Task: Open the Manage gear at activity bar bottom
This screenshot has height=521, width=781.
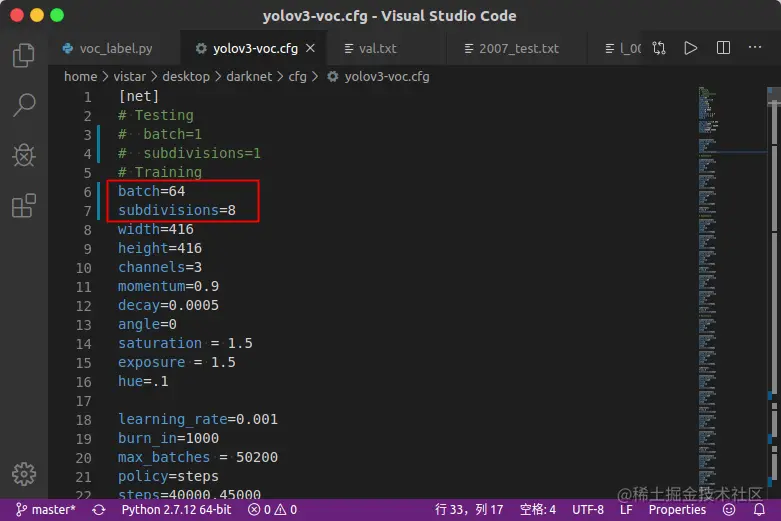Action: 23,474
